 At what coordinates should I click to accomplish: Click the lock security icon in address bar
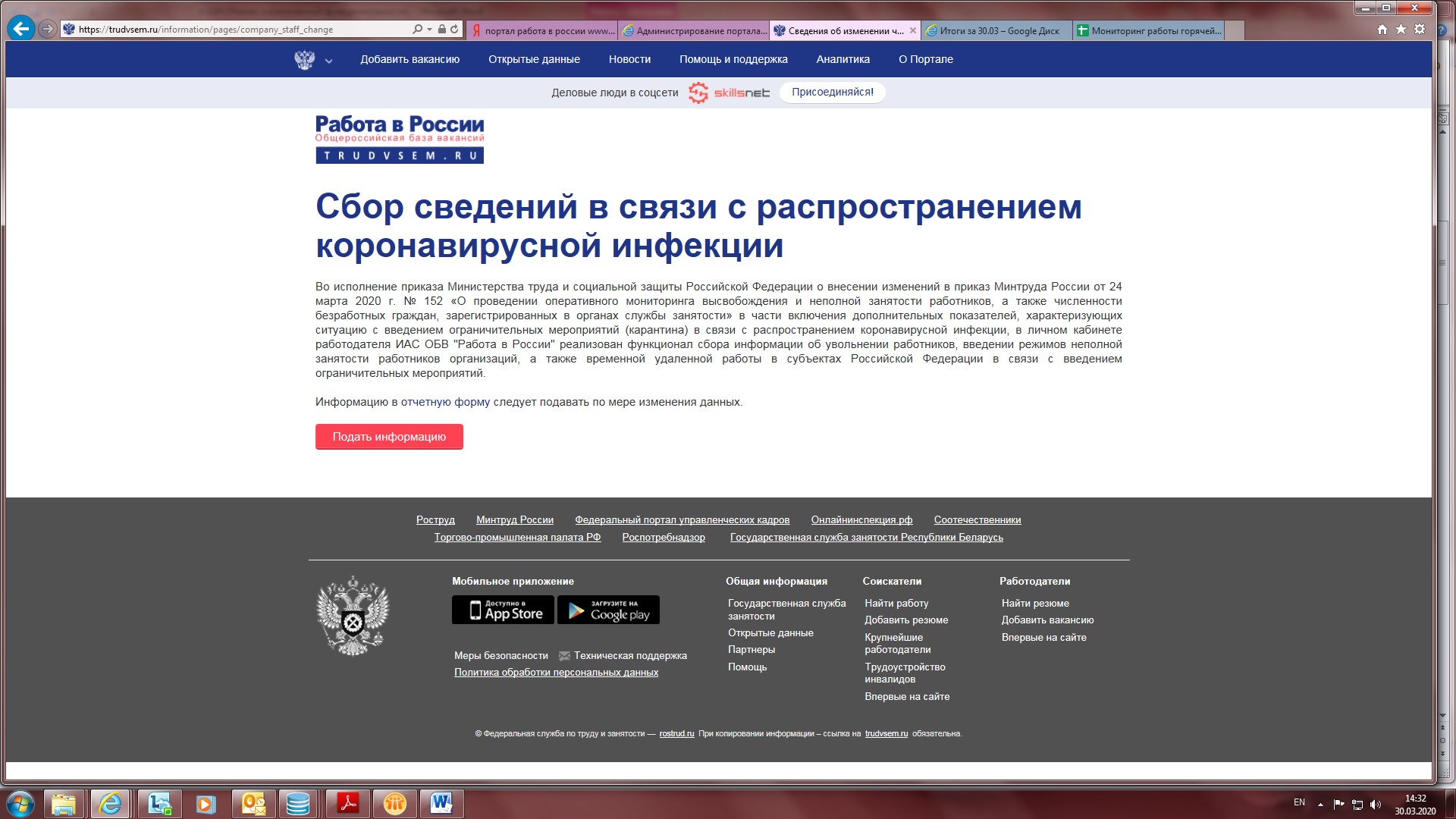tap(442, 30)
